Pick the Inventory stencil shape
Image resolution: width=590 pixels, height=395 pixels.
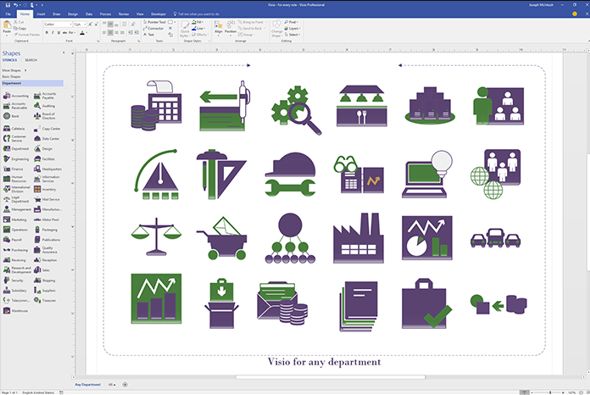pyautogui.click(x=45, y=190)
